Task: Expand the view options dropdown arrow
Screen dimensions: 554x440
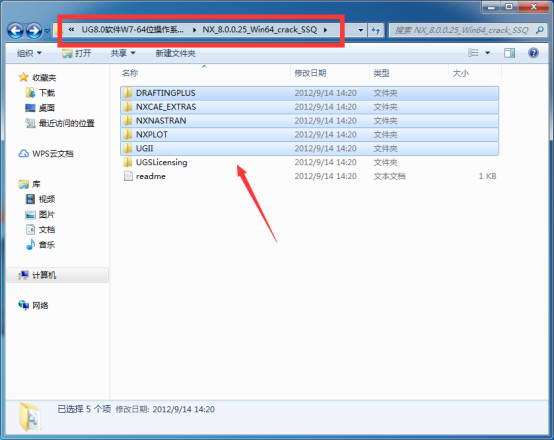Action: 488,53
